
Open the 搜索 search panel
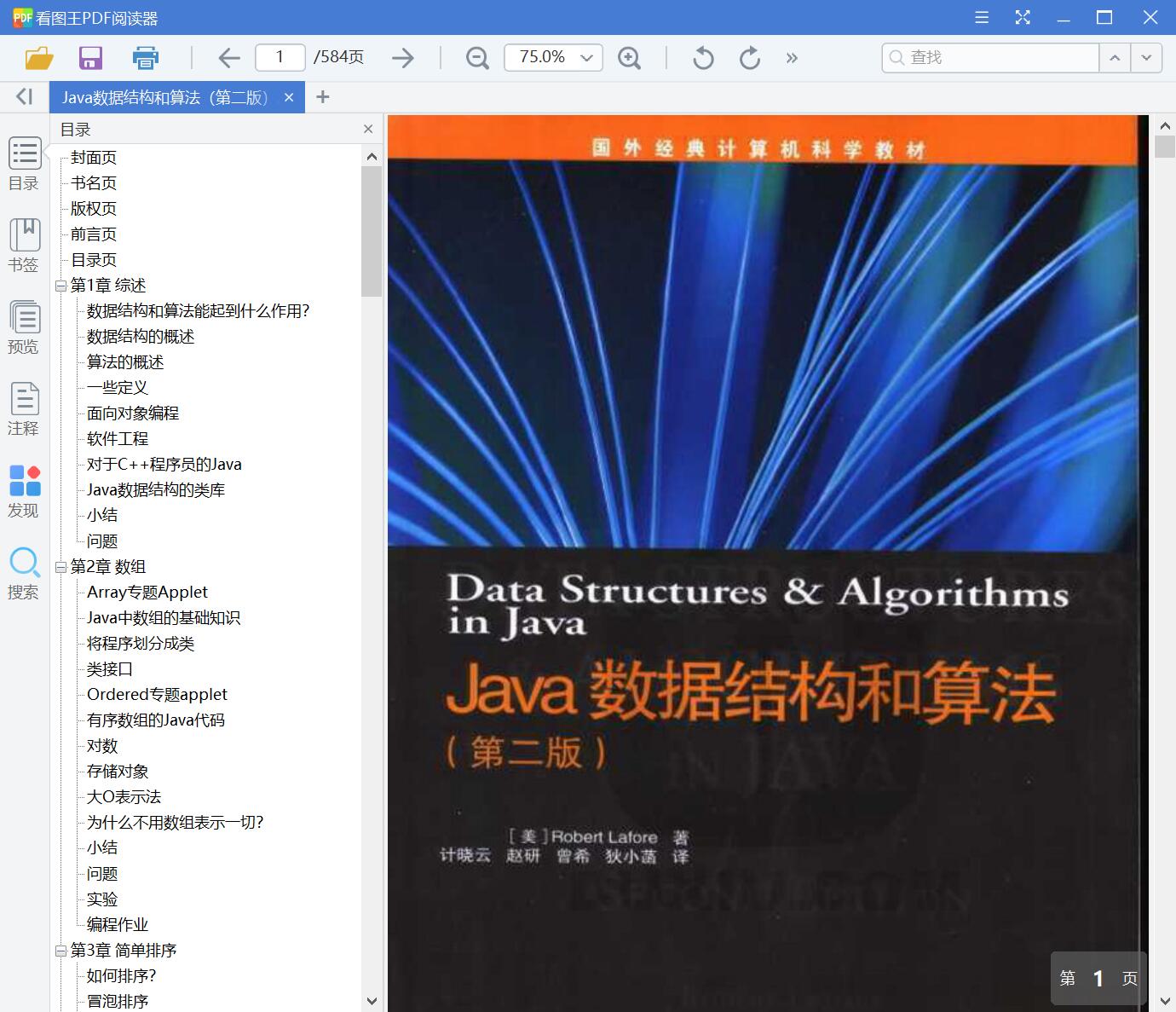(x=24, y=573)
